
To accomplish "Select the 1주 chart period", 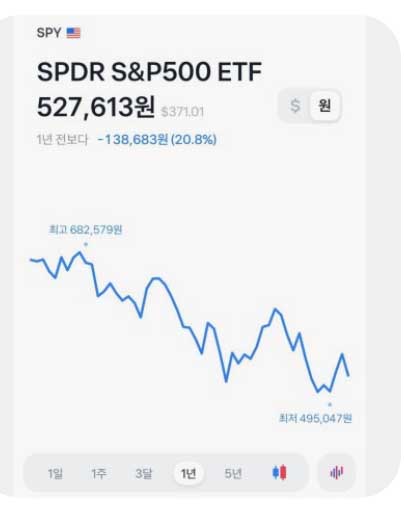I will [x=99, y=473].
